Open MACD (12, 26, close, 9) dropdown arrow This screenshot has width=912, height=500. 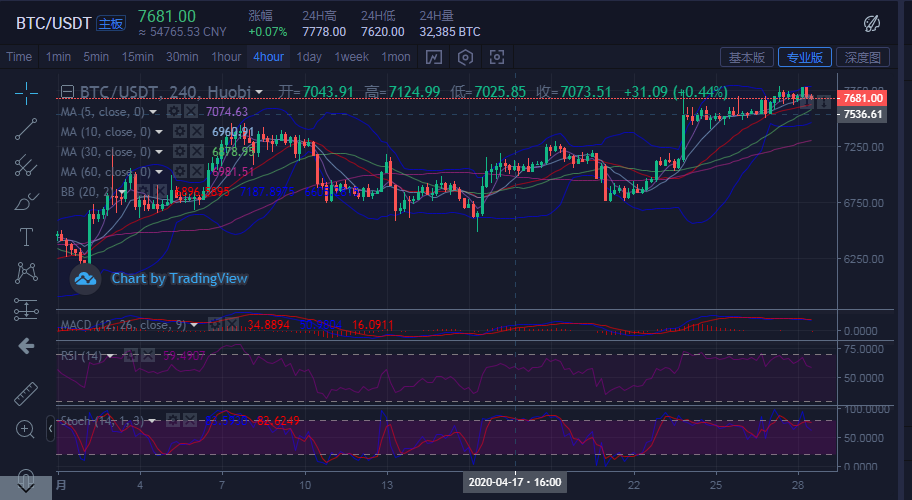tap(194, 324)
